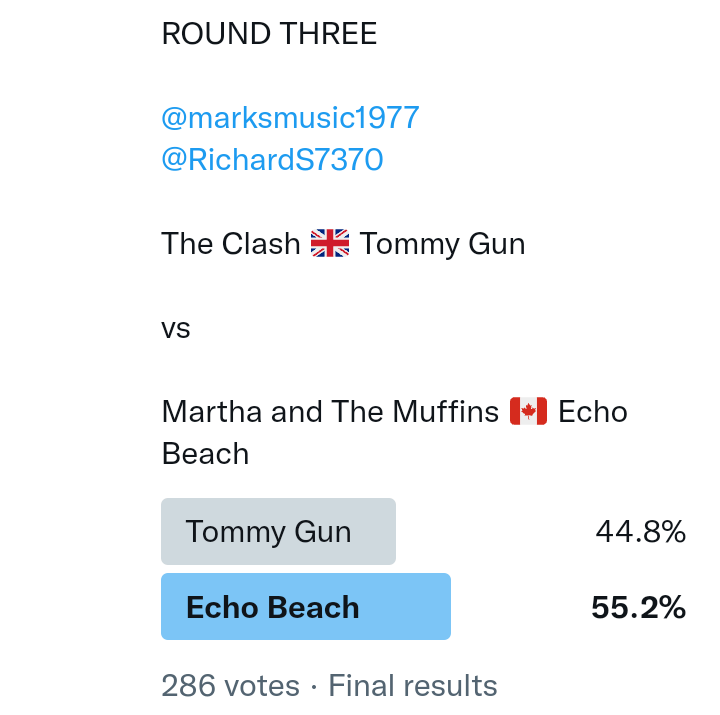Click the bold 55.2% poll result

click(x=638, y=607)
